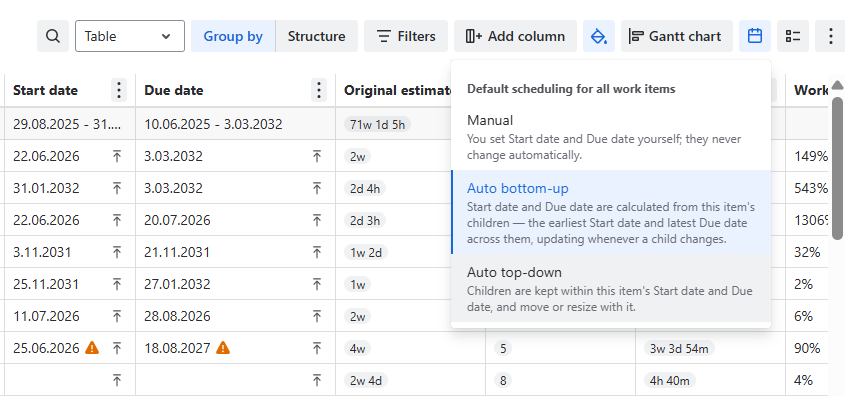This screenshot has width=845, height=396.
Task: Click the value 5 chip
Action: [x=503, y=348]
